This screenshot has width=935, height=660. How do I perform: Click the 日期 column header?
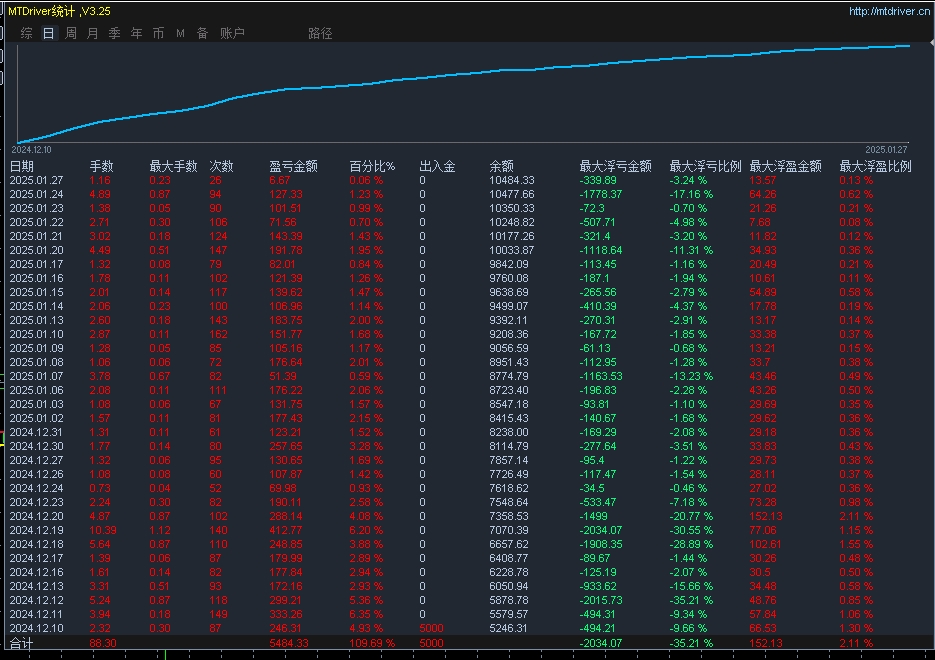pos(21,166)
